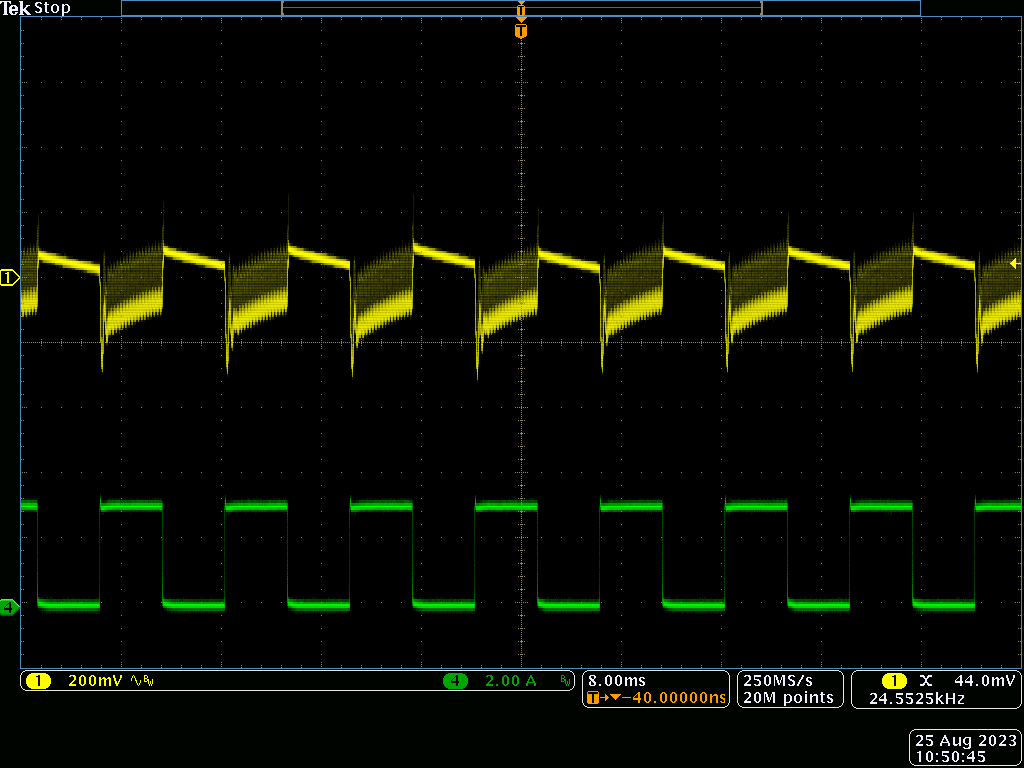Viewport: 1024px width, 768px height.
Task: Toggle acquisition by clicking the Stop indicator
Action: coord(52,7)
